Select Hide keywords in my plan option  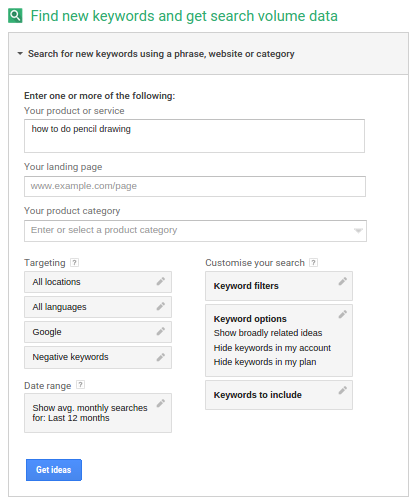[265, 362]
